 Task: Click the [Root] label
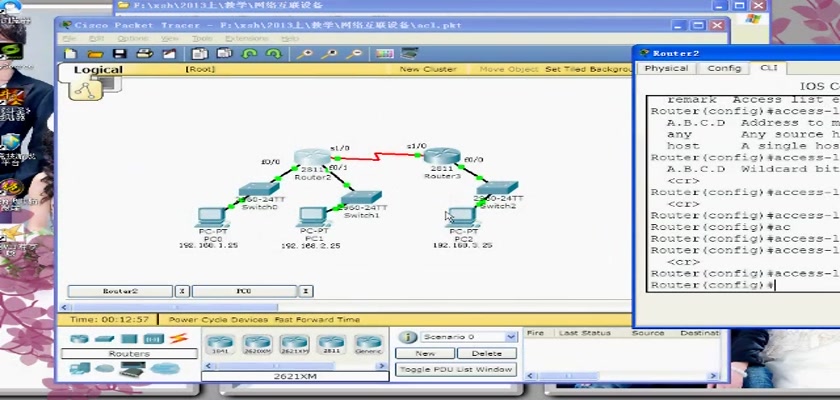(200, 70)
